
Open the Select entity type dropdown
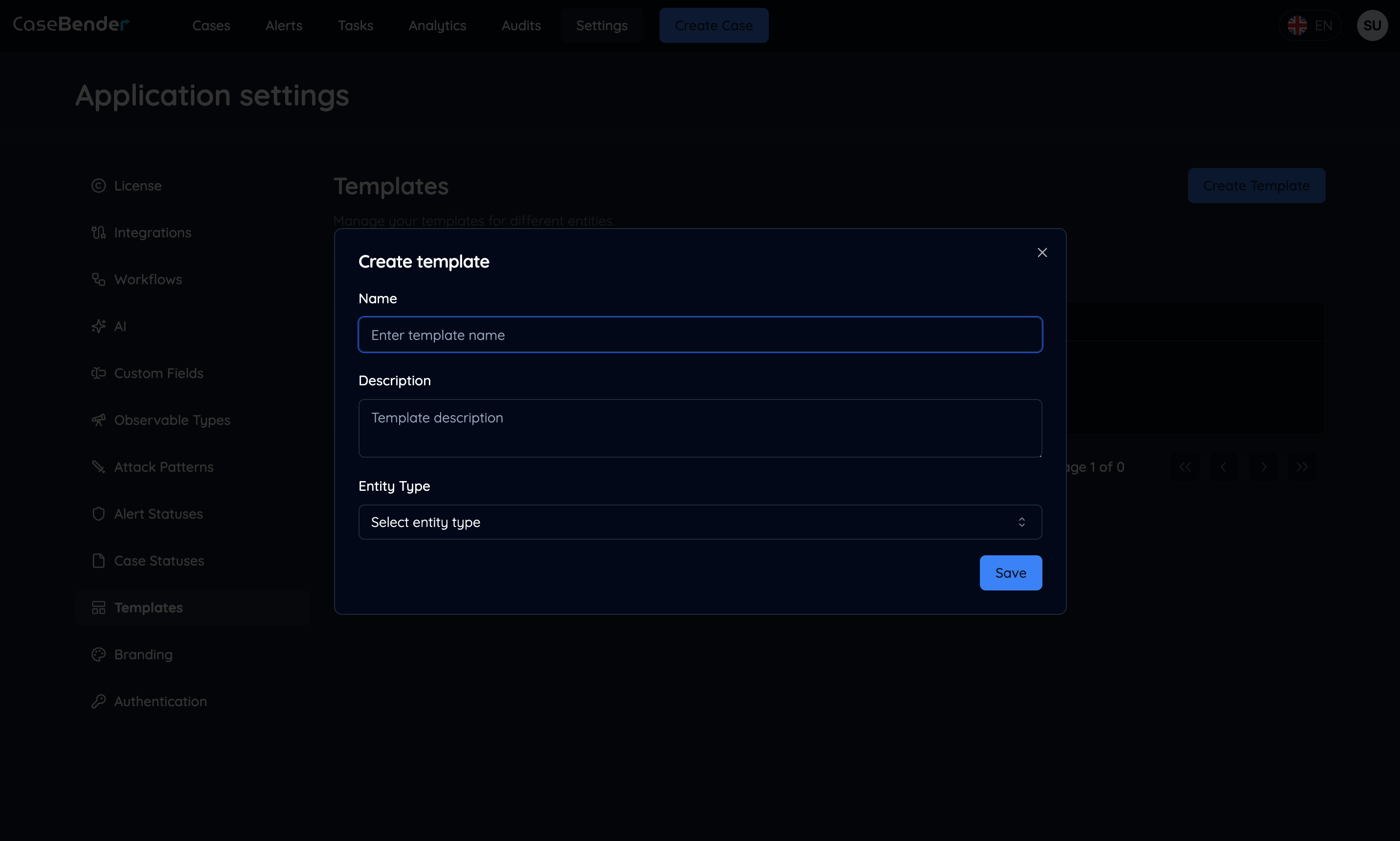(699, 522)
